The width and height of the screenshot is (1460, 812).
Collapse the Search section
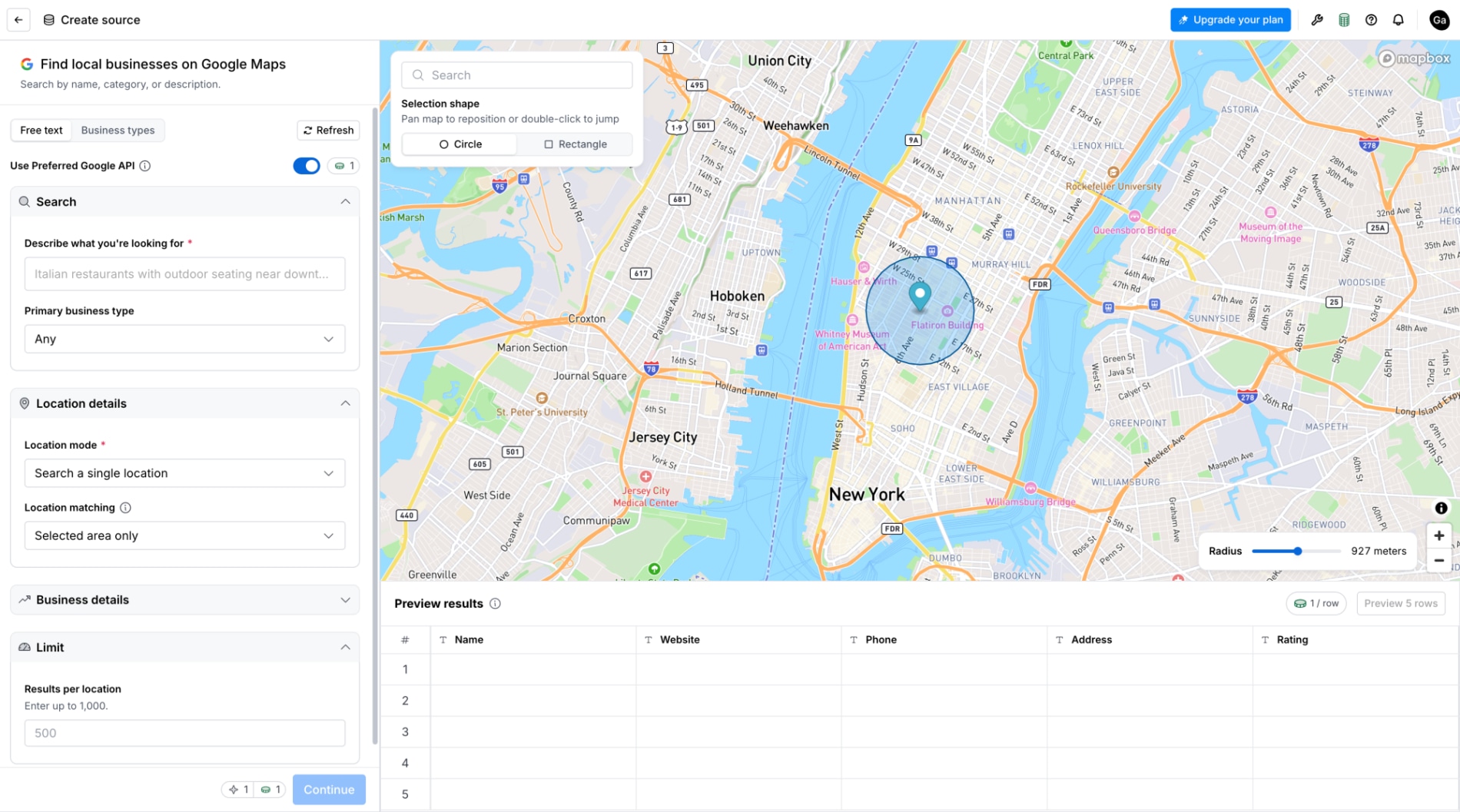point(345,202)
